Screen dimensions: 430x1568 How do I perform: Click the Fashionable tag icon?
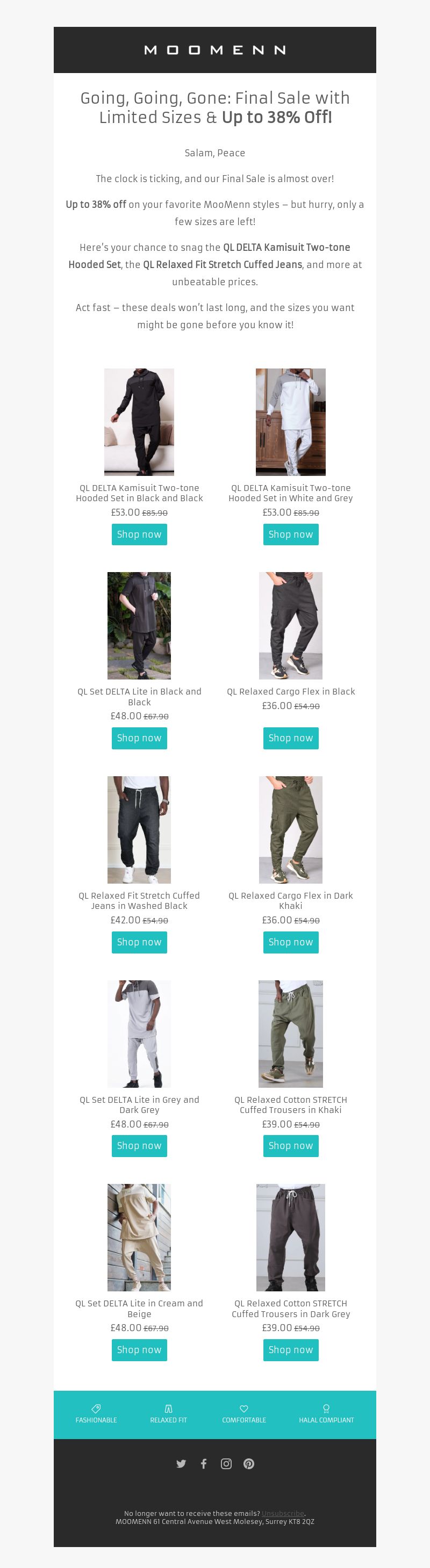pyautogui.click(x=96, y=1408)
